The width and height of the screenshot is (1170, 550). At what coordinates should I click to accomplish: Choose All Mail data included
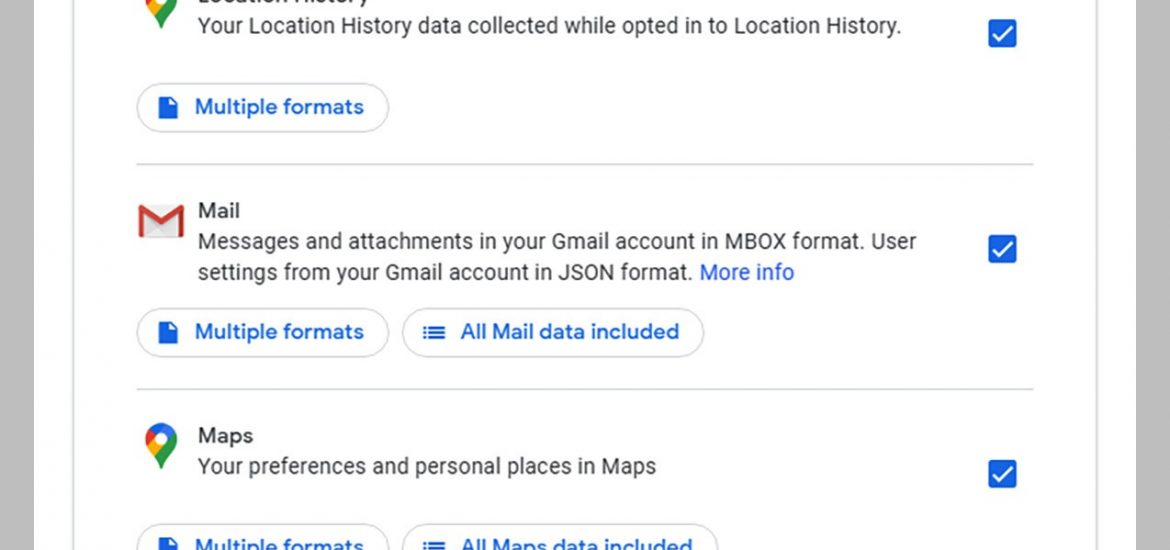(x=553, y=332)
